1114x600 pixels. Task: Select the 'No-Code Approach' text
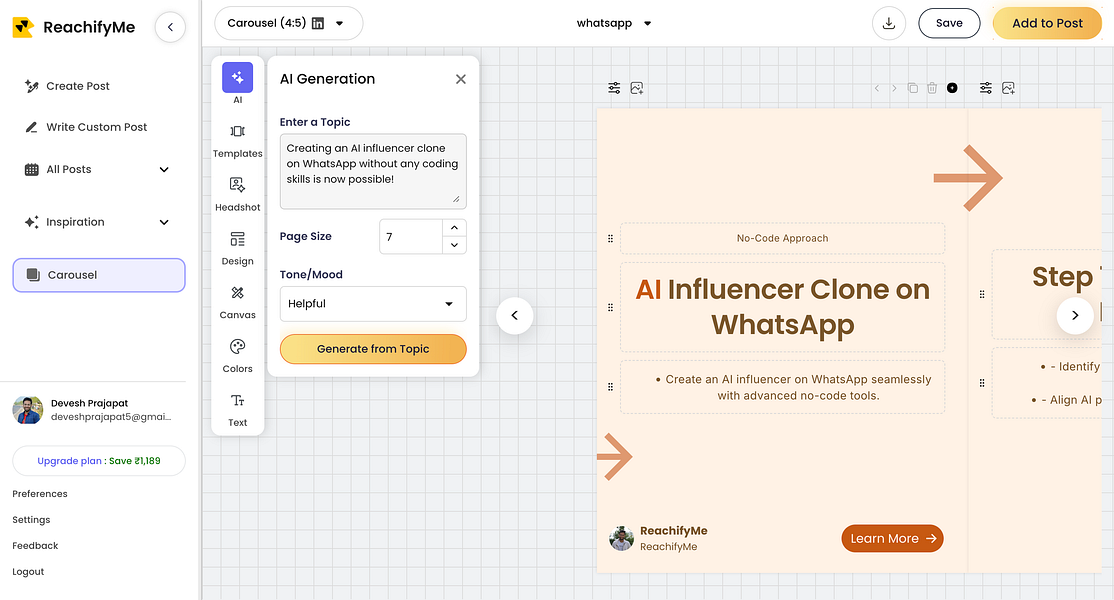782,239
